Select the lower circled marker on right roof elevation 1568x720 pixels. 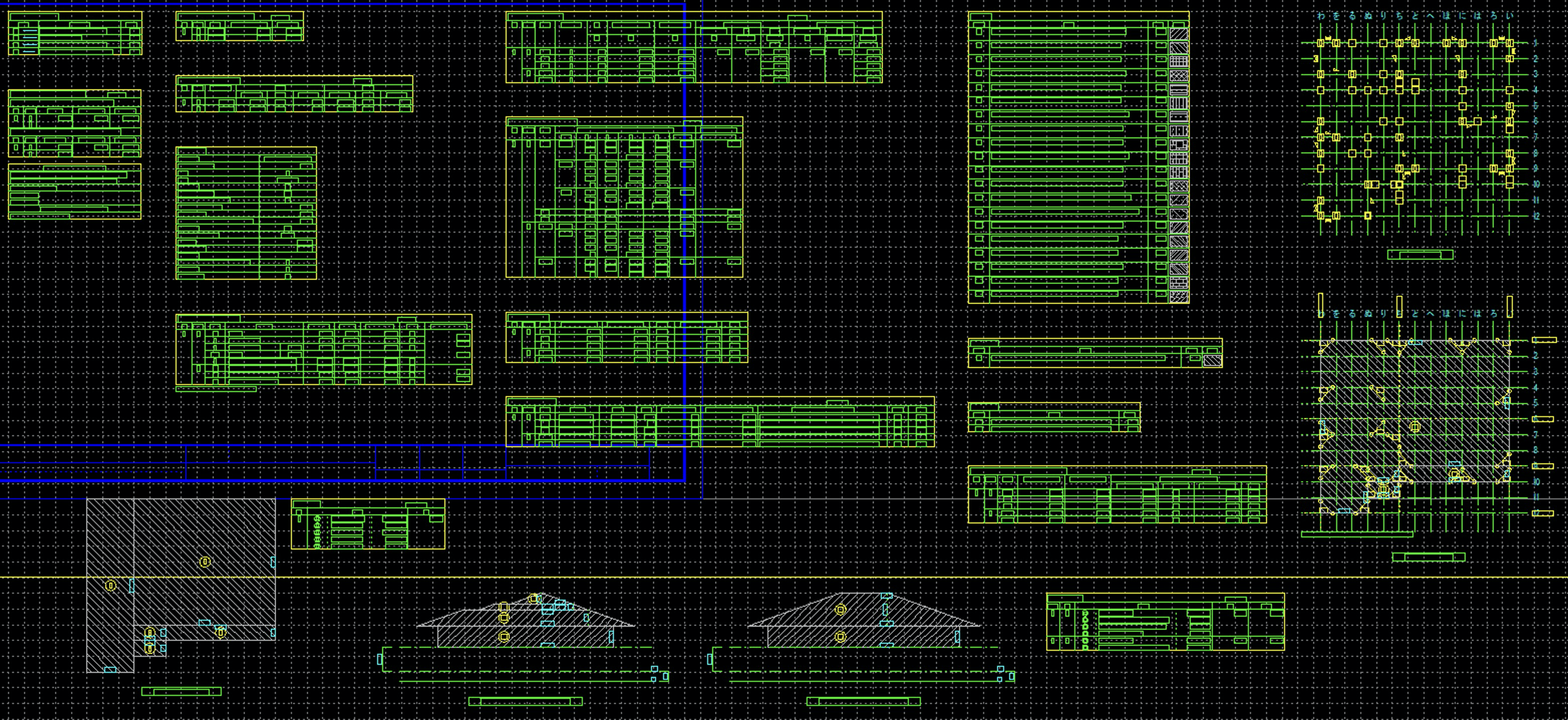841,637
